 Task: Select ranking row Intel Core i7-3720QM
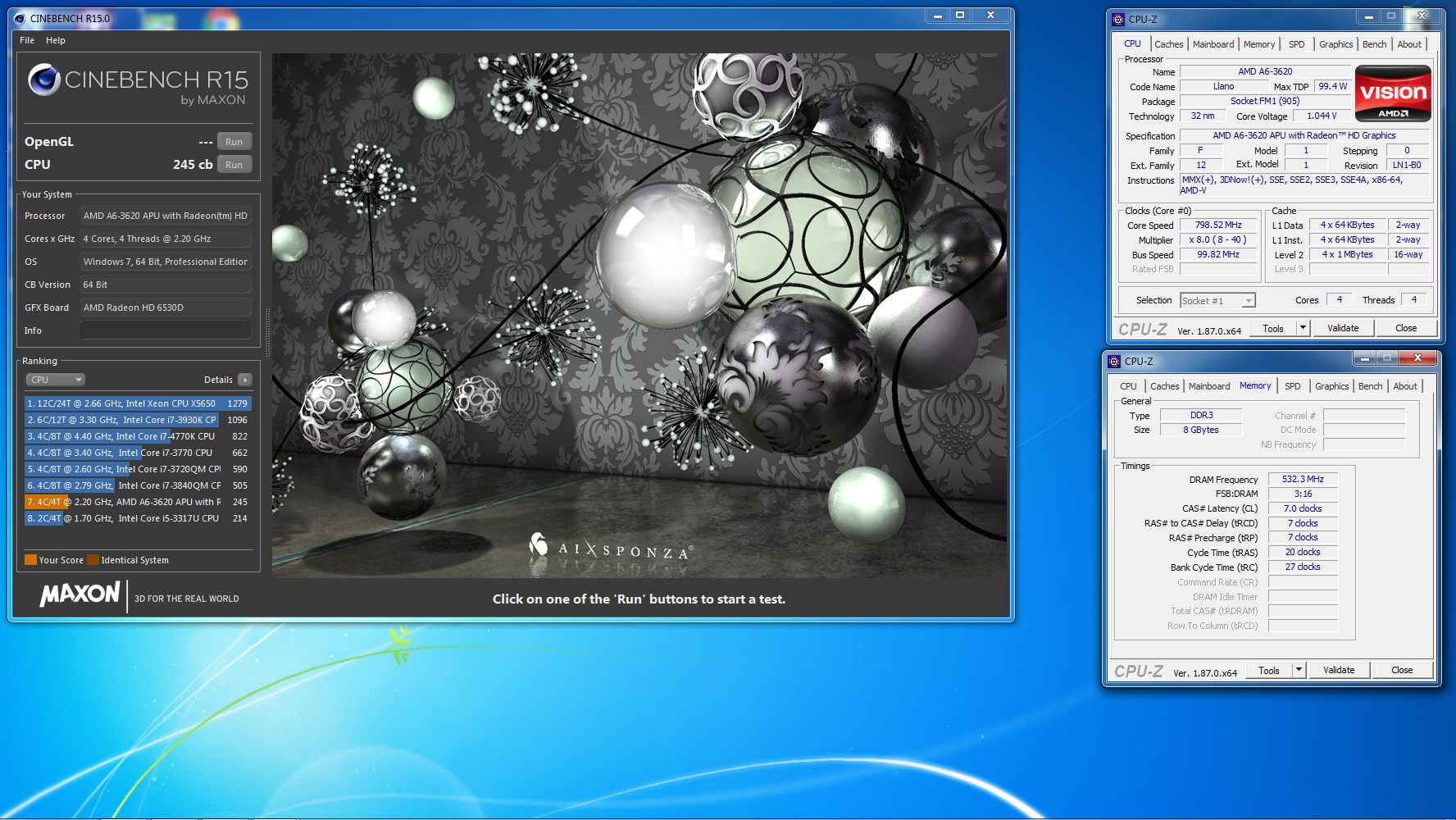(138, 469)
